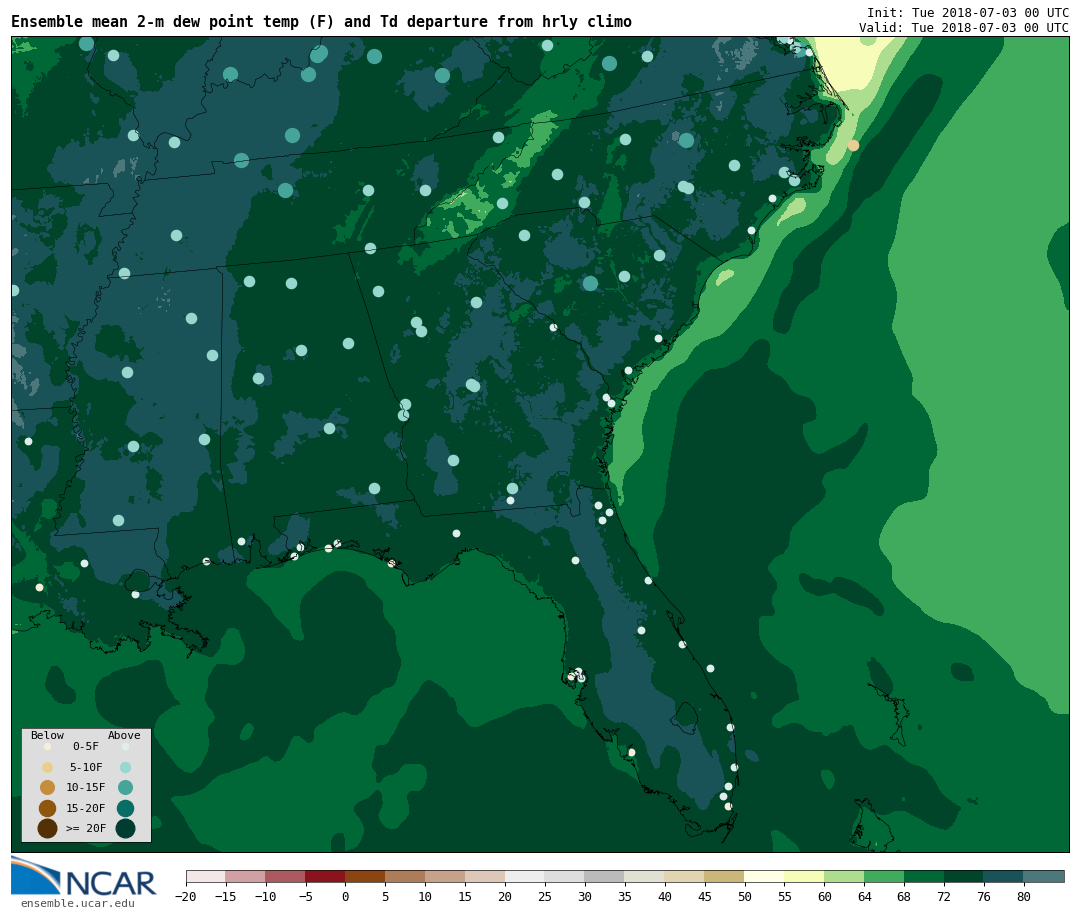Pick the 10-15F Below legend circle

47,787
